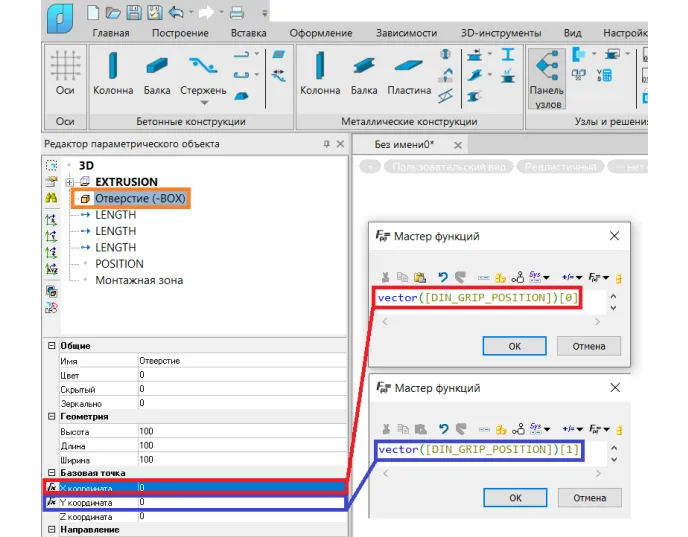Screen dimensions: 688x537
Task: Click the Save diskette icon
Action: point(134,13)
